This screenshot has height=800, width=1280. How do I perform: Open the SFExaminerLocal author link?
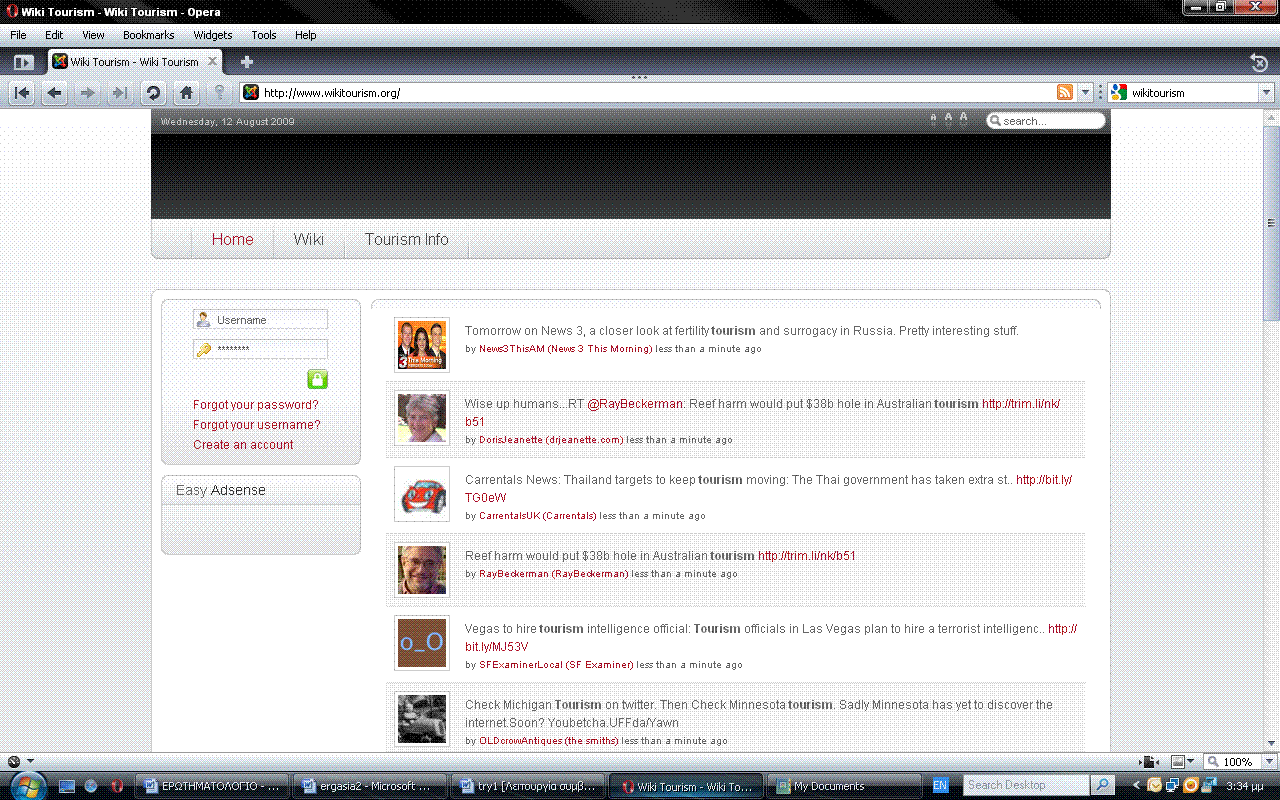[x=556, y=665]
